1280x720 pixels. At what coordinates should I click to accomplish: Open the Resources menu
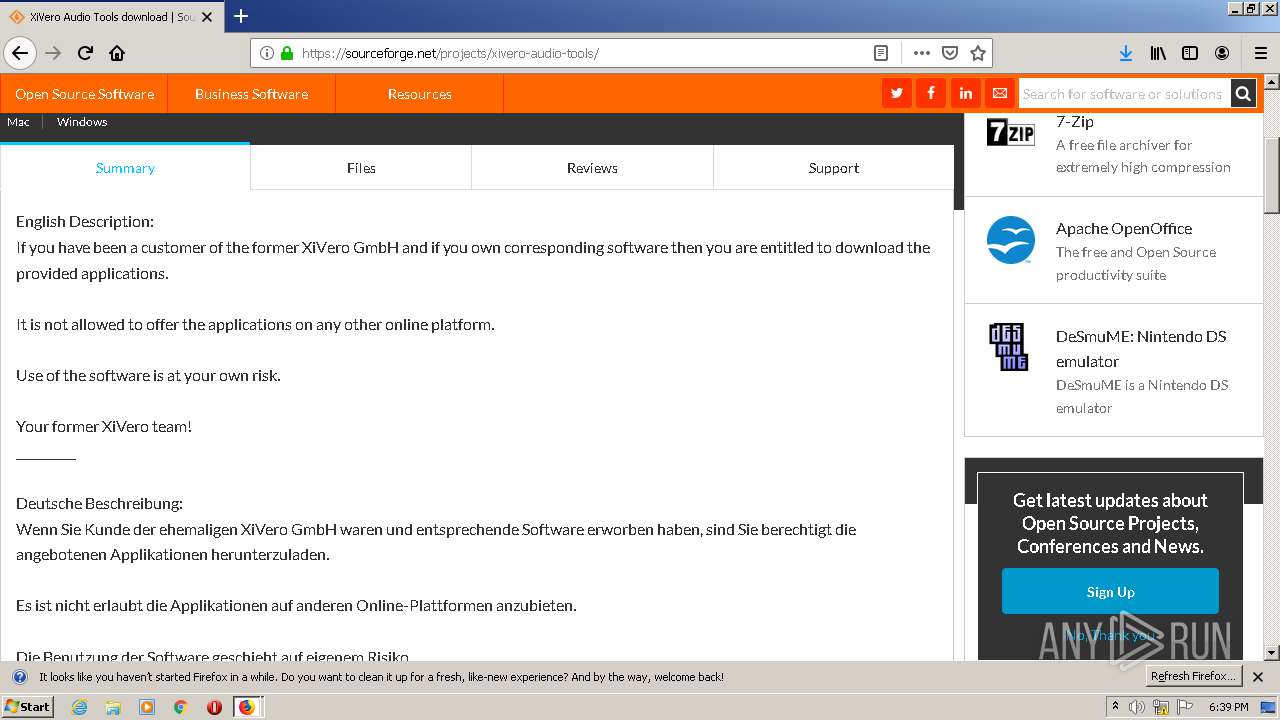pos(419,94)
